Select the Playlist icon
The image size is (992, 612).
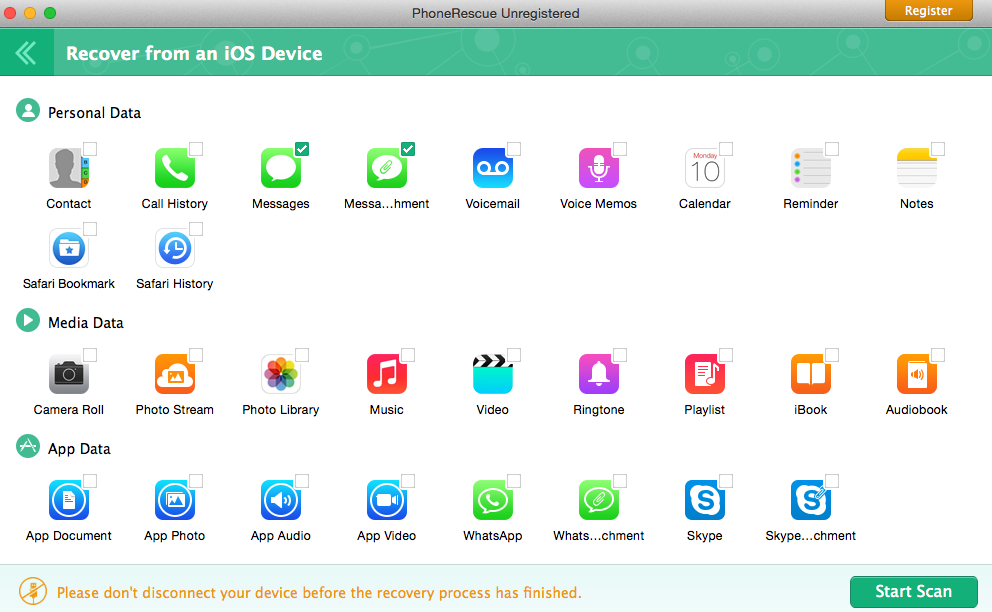tap(705, 374)
